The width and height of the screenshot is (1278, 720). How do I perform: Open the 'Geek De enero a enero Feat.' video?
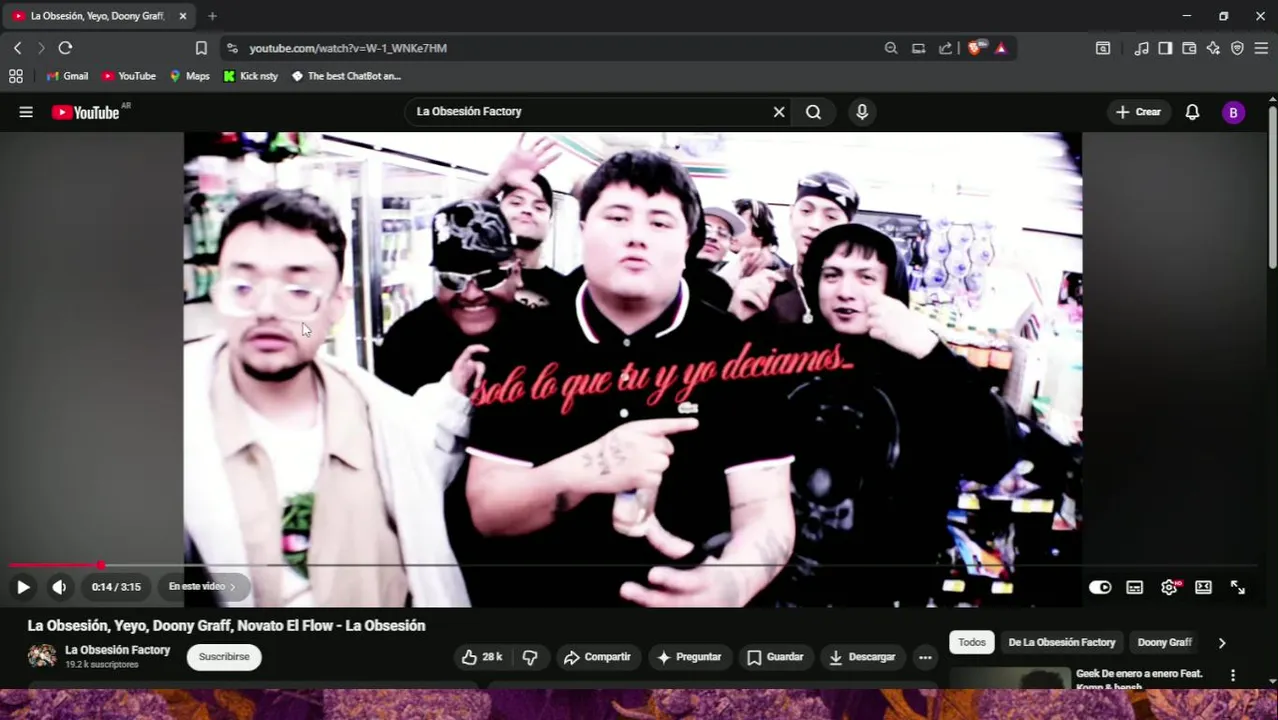click(1139, 680)
